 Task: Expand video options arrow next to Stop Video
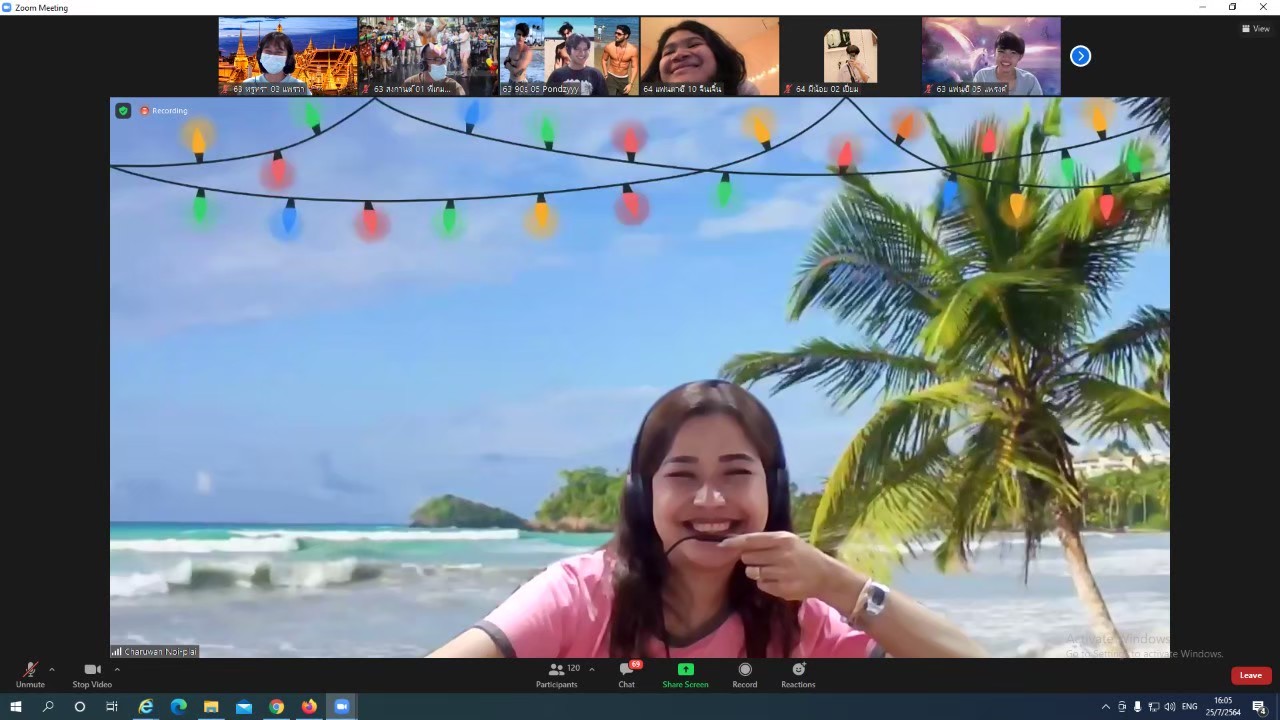coord(117,669)
